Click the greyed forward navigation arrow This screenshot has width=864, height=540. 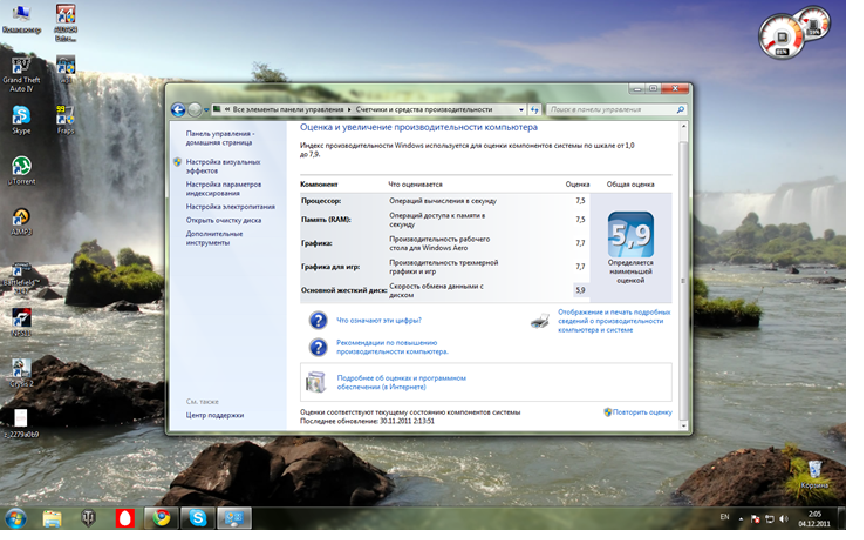pos(195,110)
